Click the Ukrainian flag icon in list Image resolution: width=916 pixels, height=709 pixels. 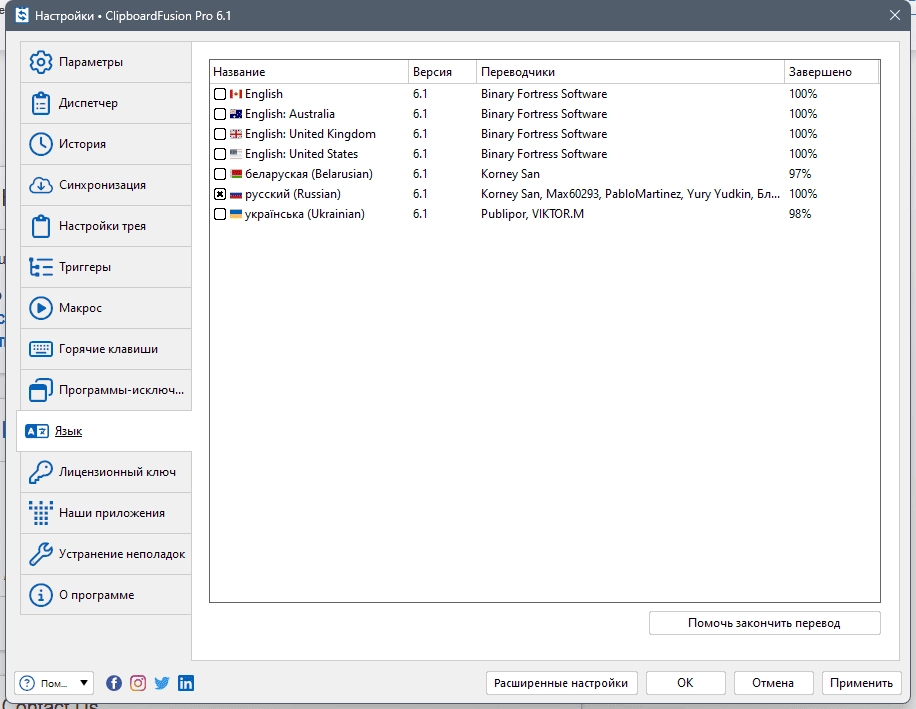235,214
